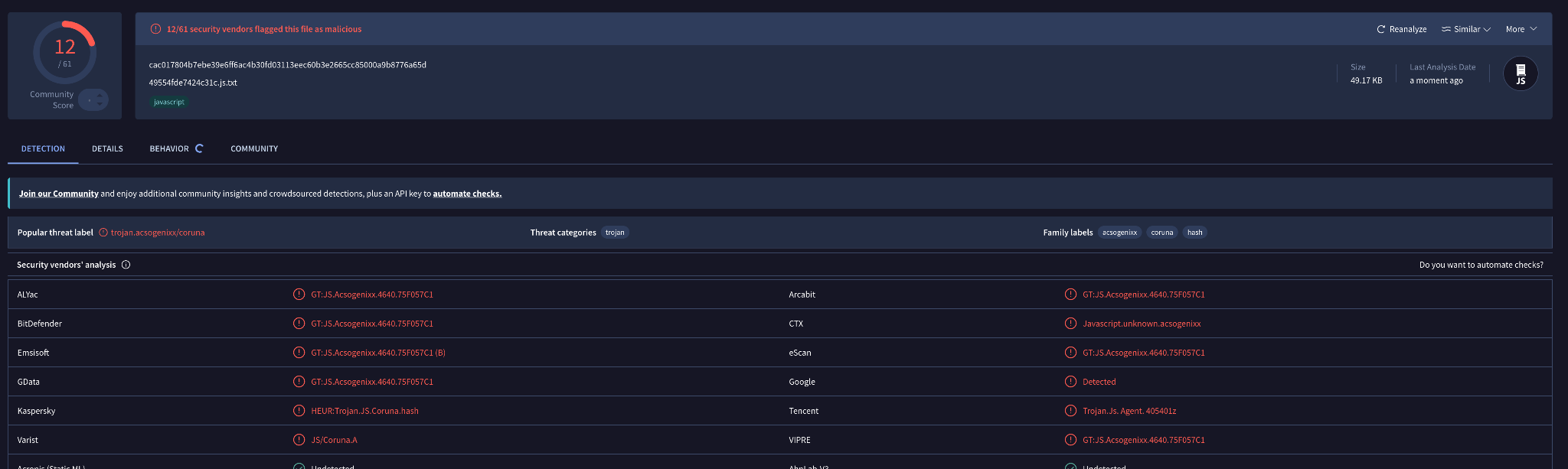
Task: Click the GData vendor name
Action: point(28,382)
